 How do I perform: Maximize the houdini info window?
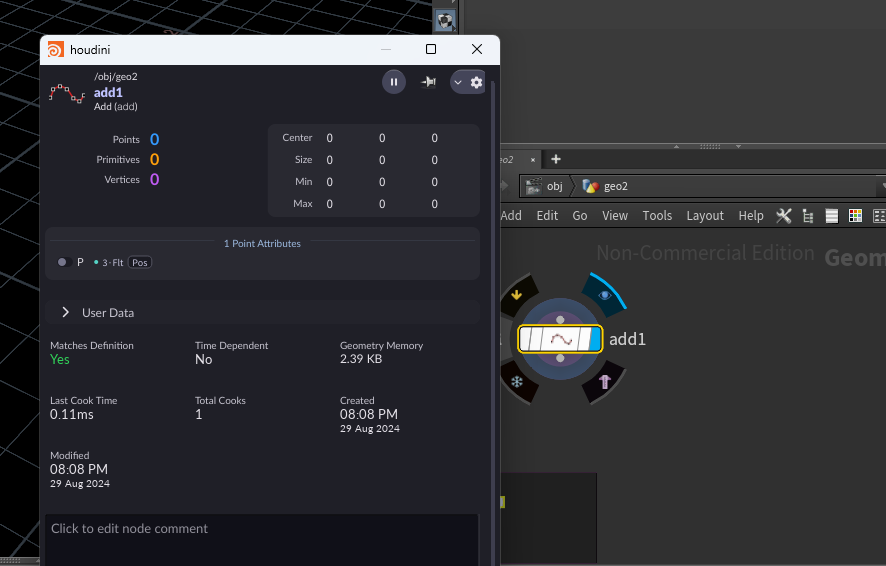pyautogui.click(x=431, y=49)
